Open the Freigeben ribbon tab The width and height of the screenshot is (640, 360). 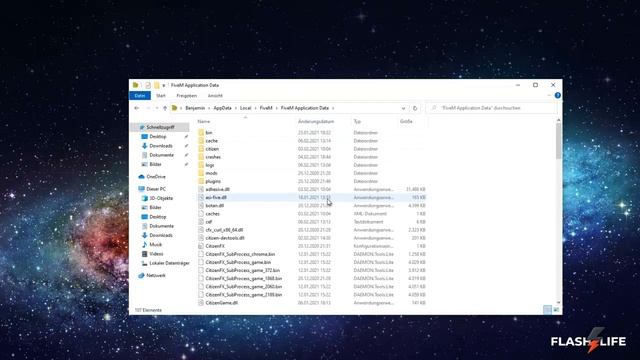tap(187, 96)
